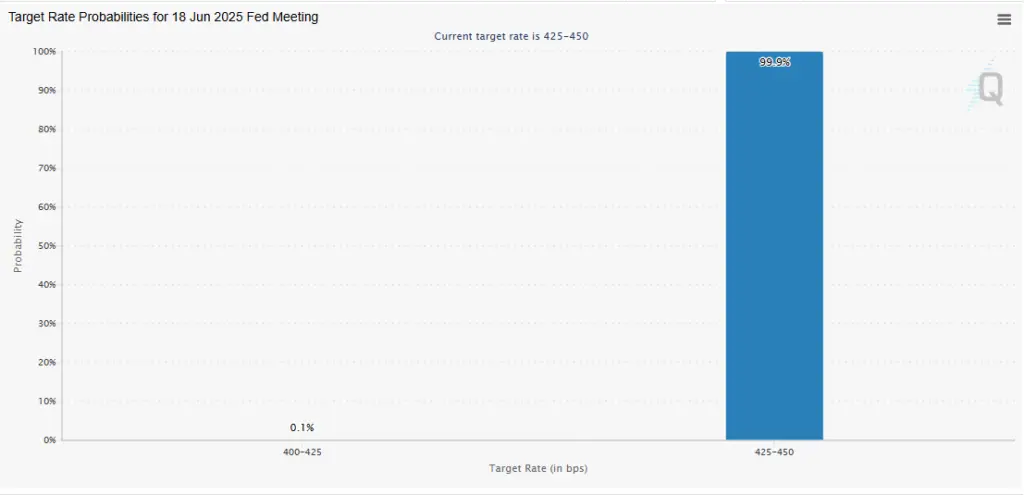Click the 50% y-axis tick label

[45, 246]
